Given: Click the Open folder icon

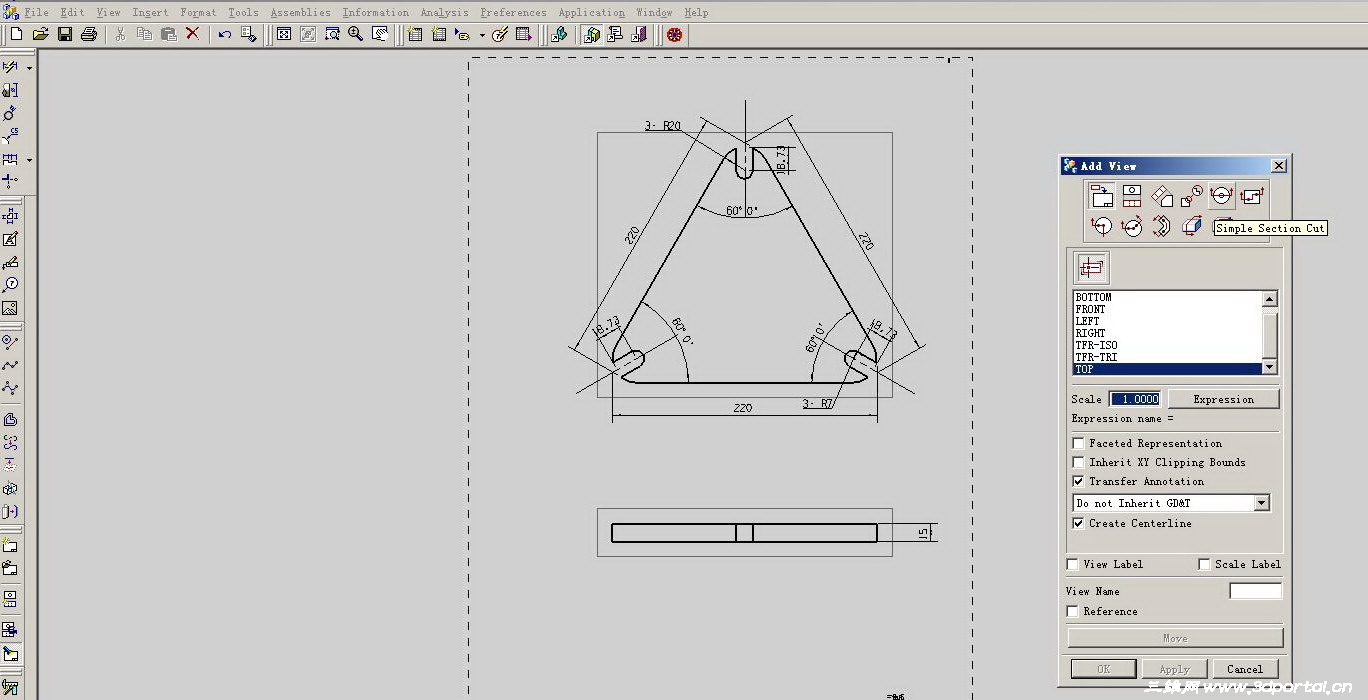Looking at the screenshot, I should coord(40,34).
